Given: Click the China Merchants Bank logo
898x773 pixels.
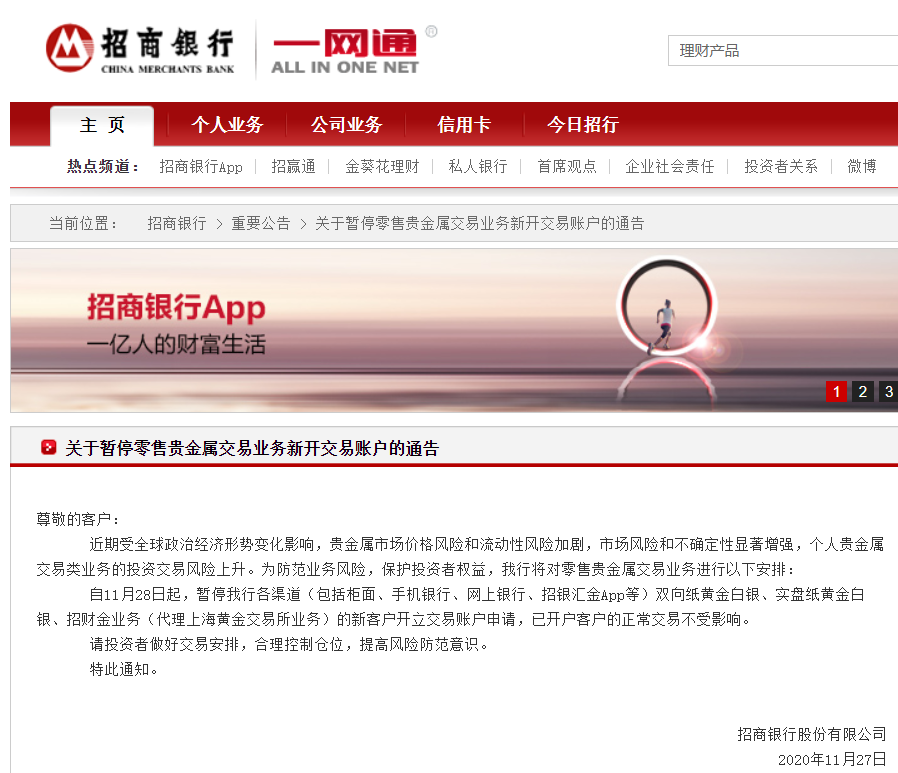Looking at the screenshot, I should (140, 49).
